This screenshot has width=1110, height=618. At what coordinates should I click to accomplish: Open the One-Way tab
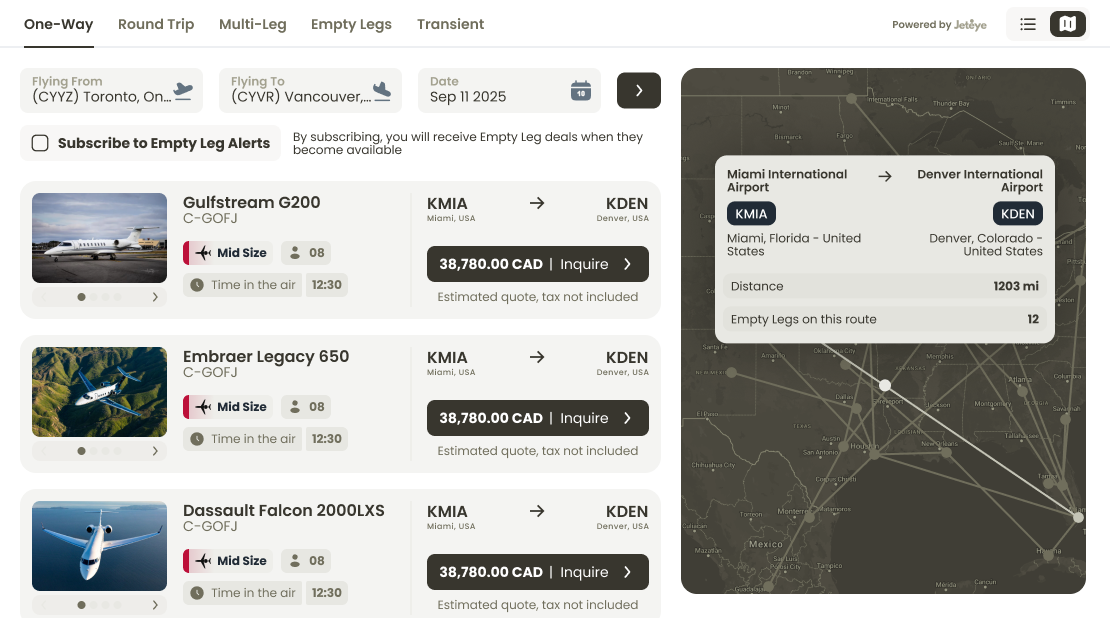[59, 24]
